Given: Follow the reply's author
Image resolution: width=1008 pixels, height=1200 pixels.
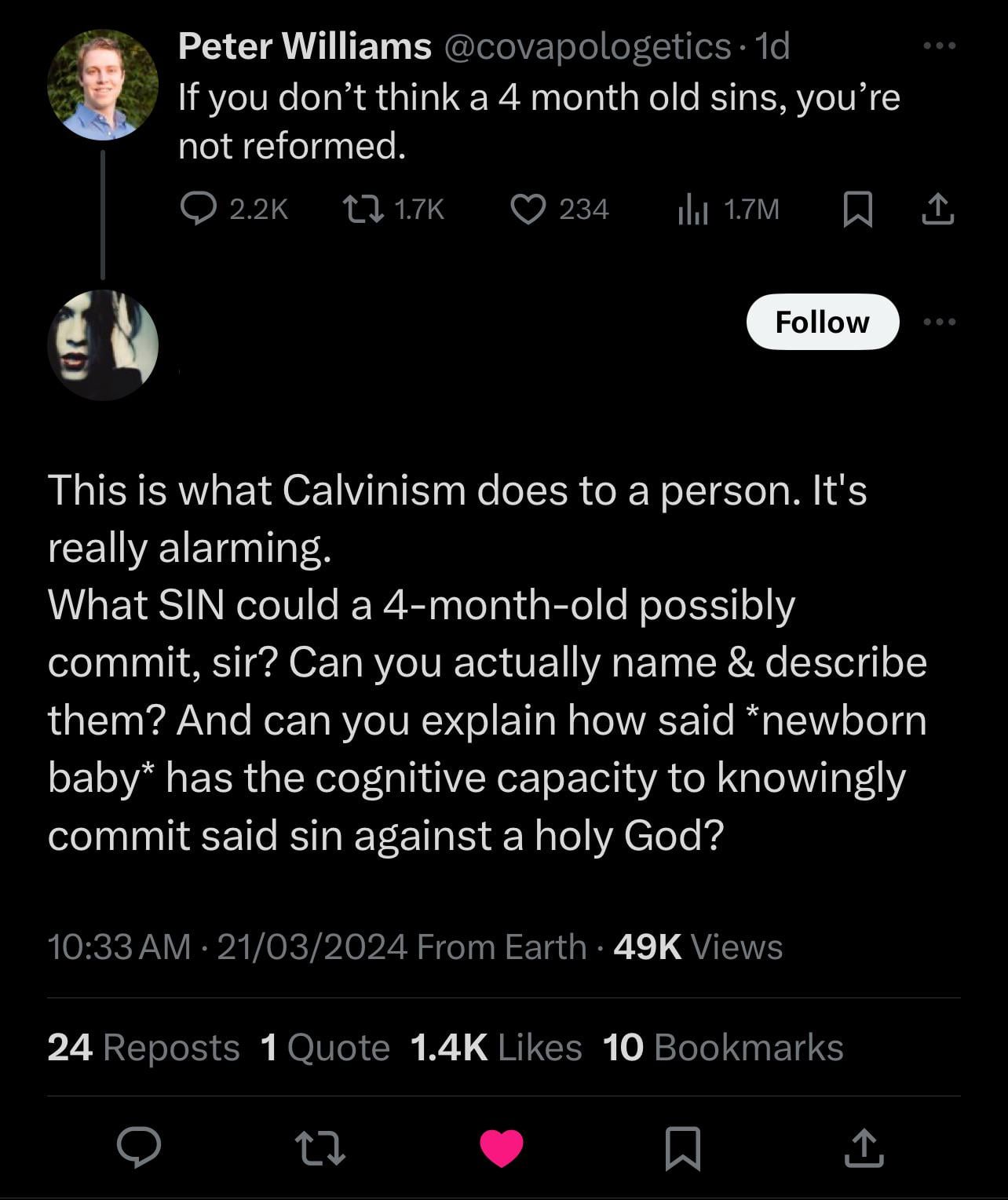Looking at the screenshot, I should pyautogui.click(x=822, y=322).
